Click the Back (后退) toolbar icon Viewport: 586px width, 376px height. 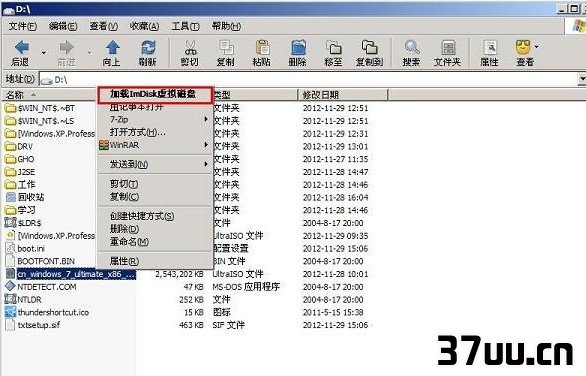click(x=21, y=47)
